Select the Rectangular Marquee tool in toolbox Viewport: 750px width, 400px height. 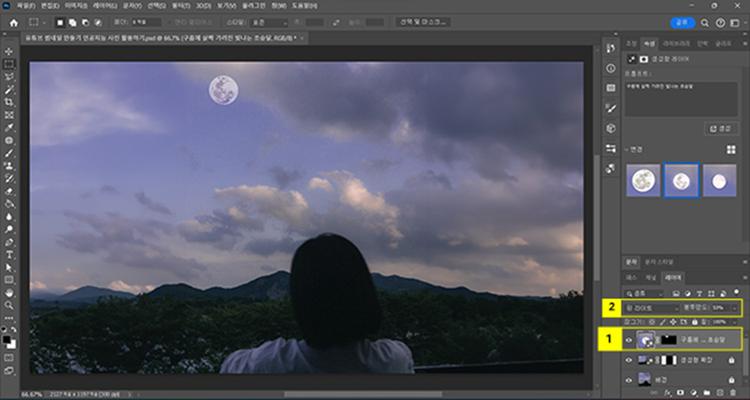pyautogui.click(x=9, y=64)
